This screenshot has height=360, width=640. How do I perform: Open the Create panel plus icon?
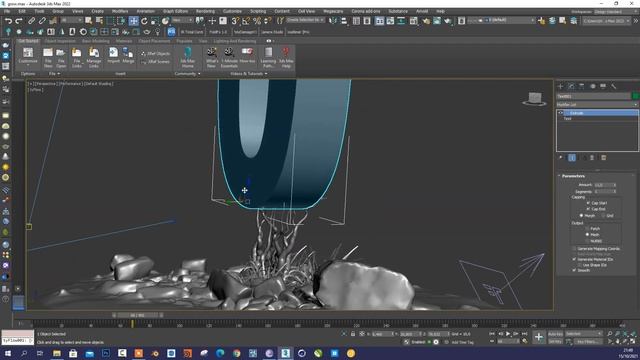coord(560,86)
